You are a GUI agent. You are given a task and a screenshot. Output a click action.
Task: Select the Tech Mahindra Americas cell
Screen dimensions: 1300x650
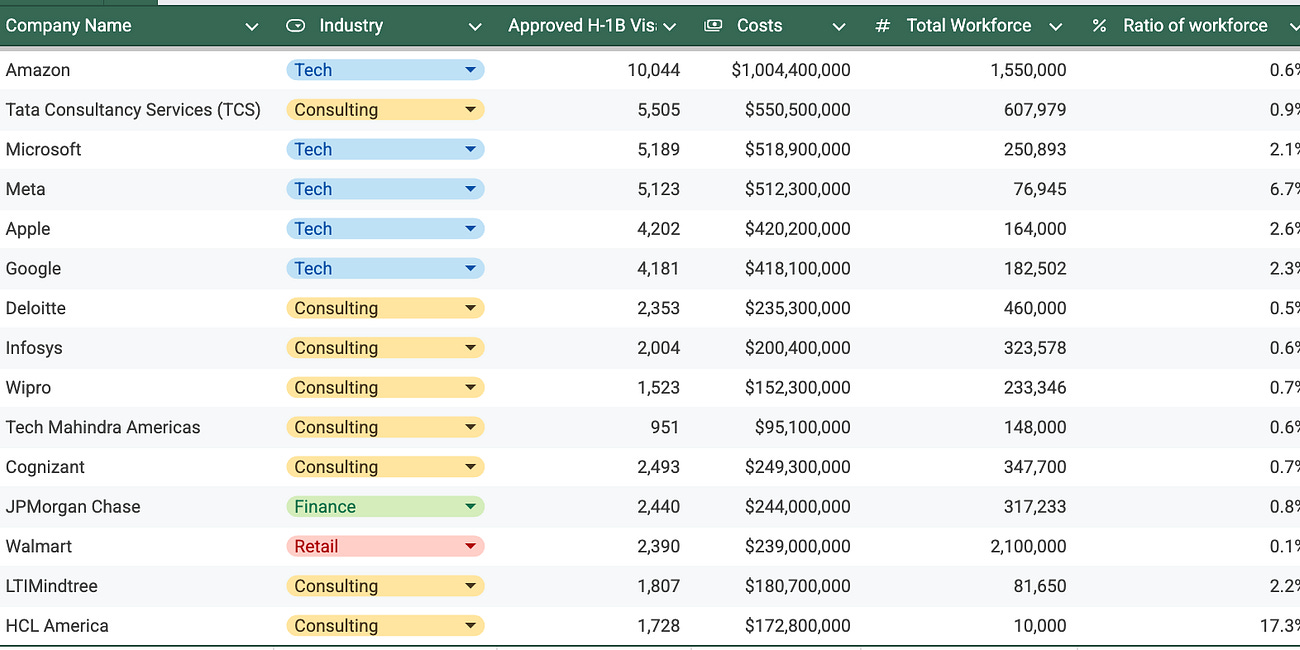click(x=136, y=427)
